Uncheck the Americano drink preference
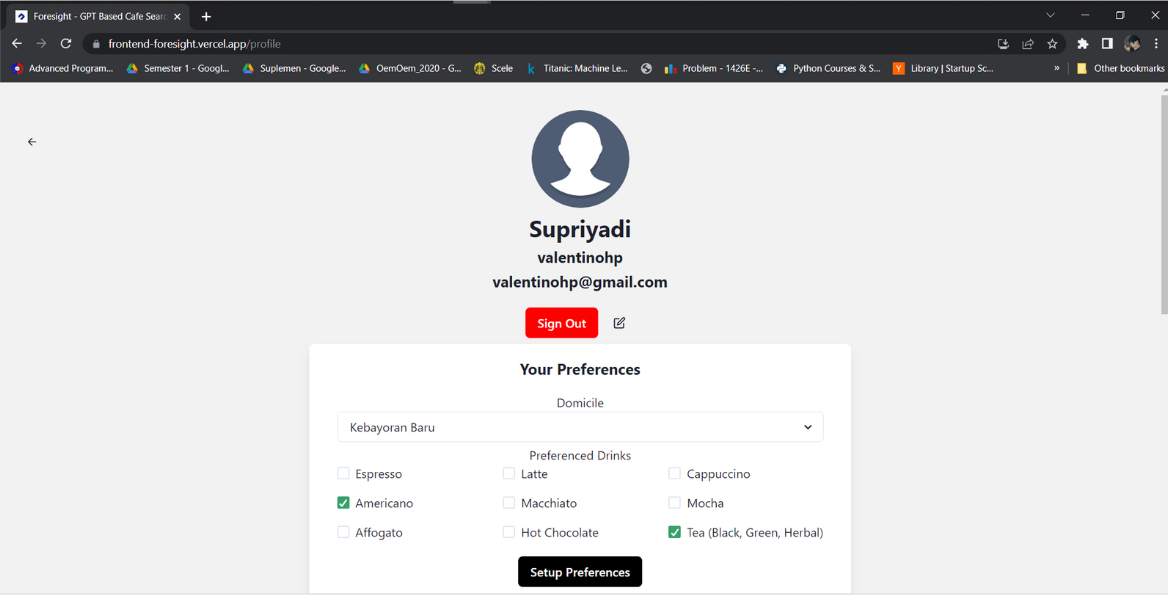Viewport: 1168px width, 595px height. point(344,503)
